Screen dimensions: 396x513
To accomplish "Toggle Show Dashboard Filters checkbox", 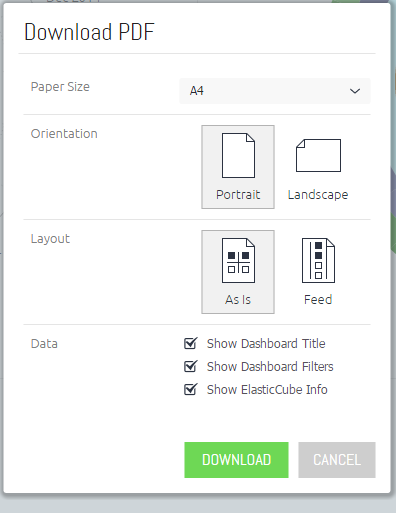I will (x=191, y=366).
